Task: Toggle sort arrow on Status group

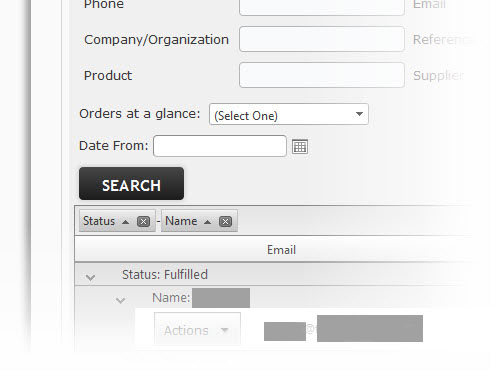Action: tap(125, 222)
